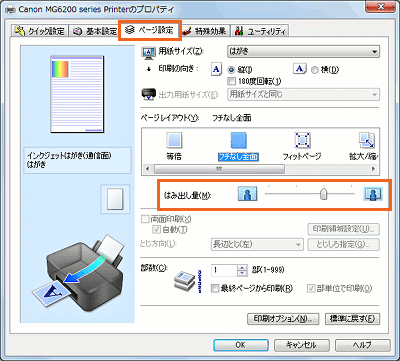Click the paper size monitor icon
The height and width of the screenshot is (361, 400).
tap(148, 53)
